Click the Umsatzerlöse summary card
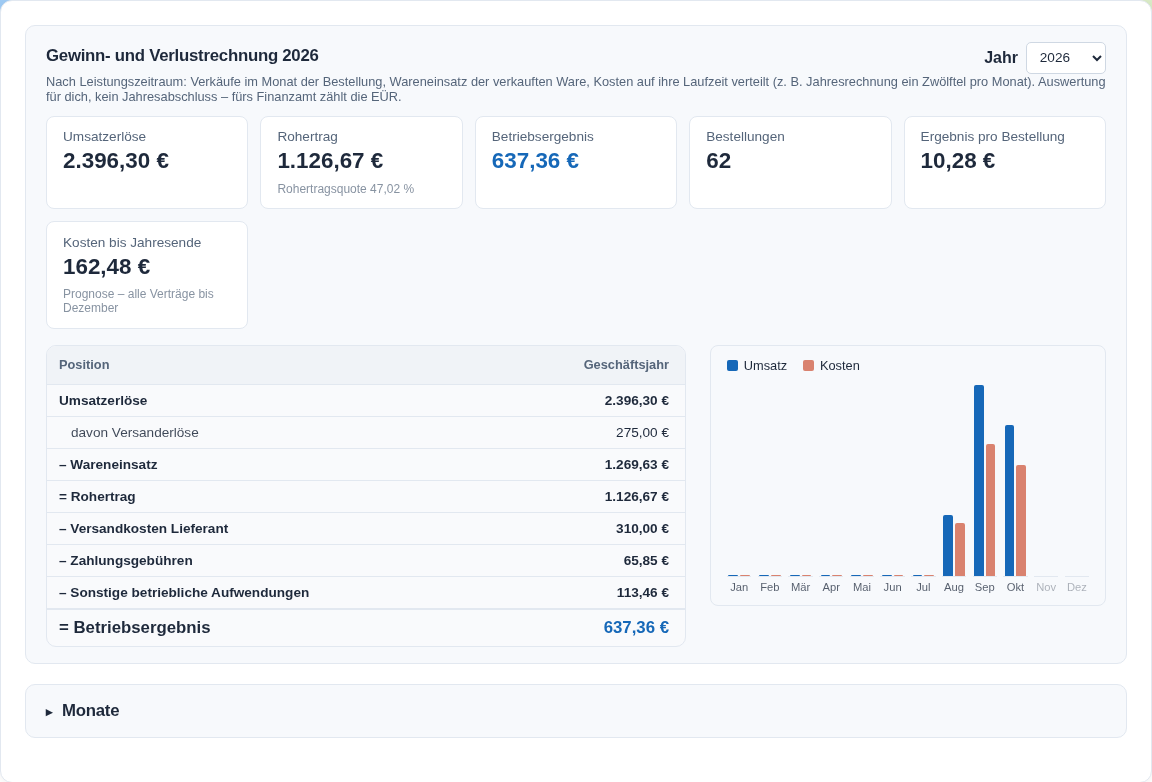1152x782 pixels. pos(147,162)
